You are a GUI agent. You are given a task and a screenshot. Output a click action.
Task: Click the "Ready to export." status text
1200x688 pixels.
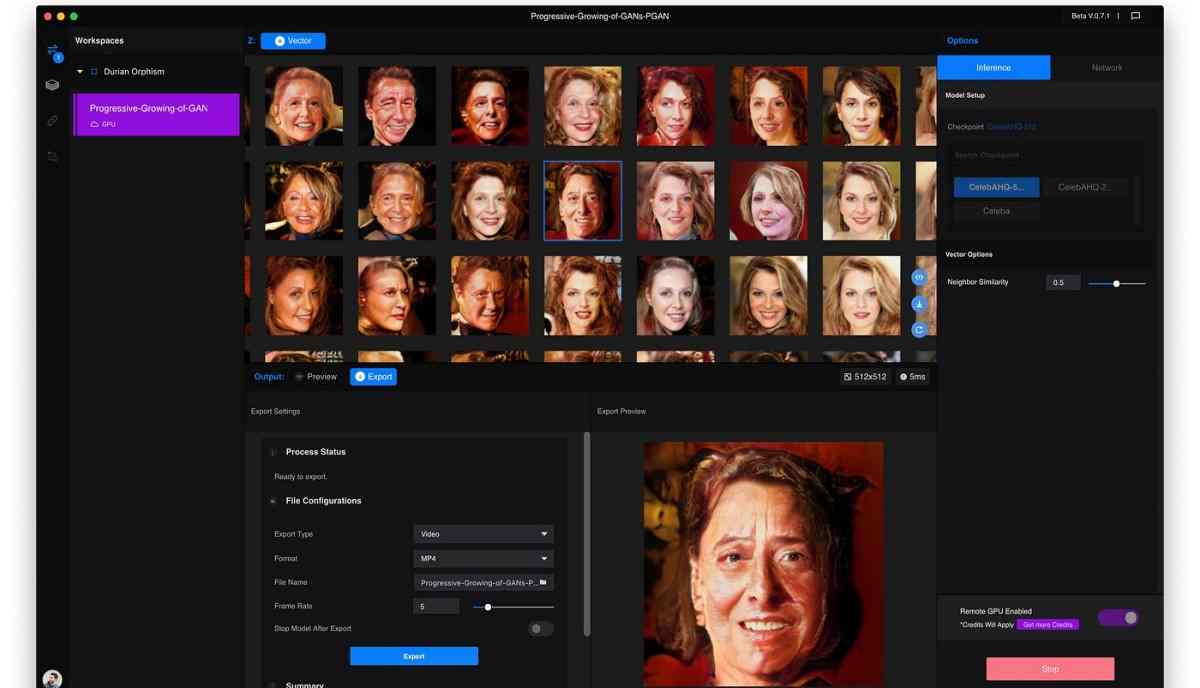[301, 477]
